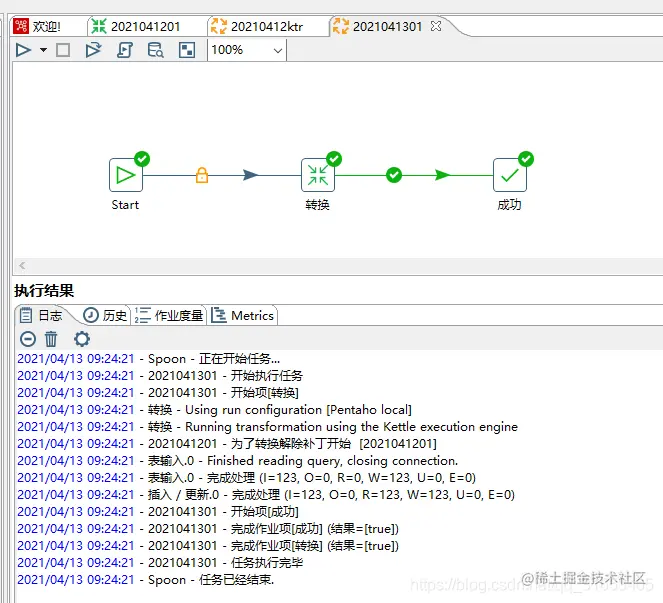This screenshot has height=603, width=663.
Task: Click the arrow on Start to 转换 hop
Action: point(250,175)
